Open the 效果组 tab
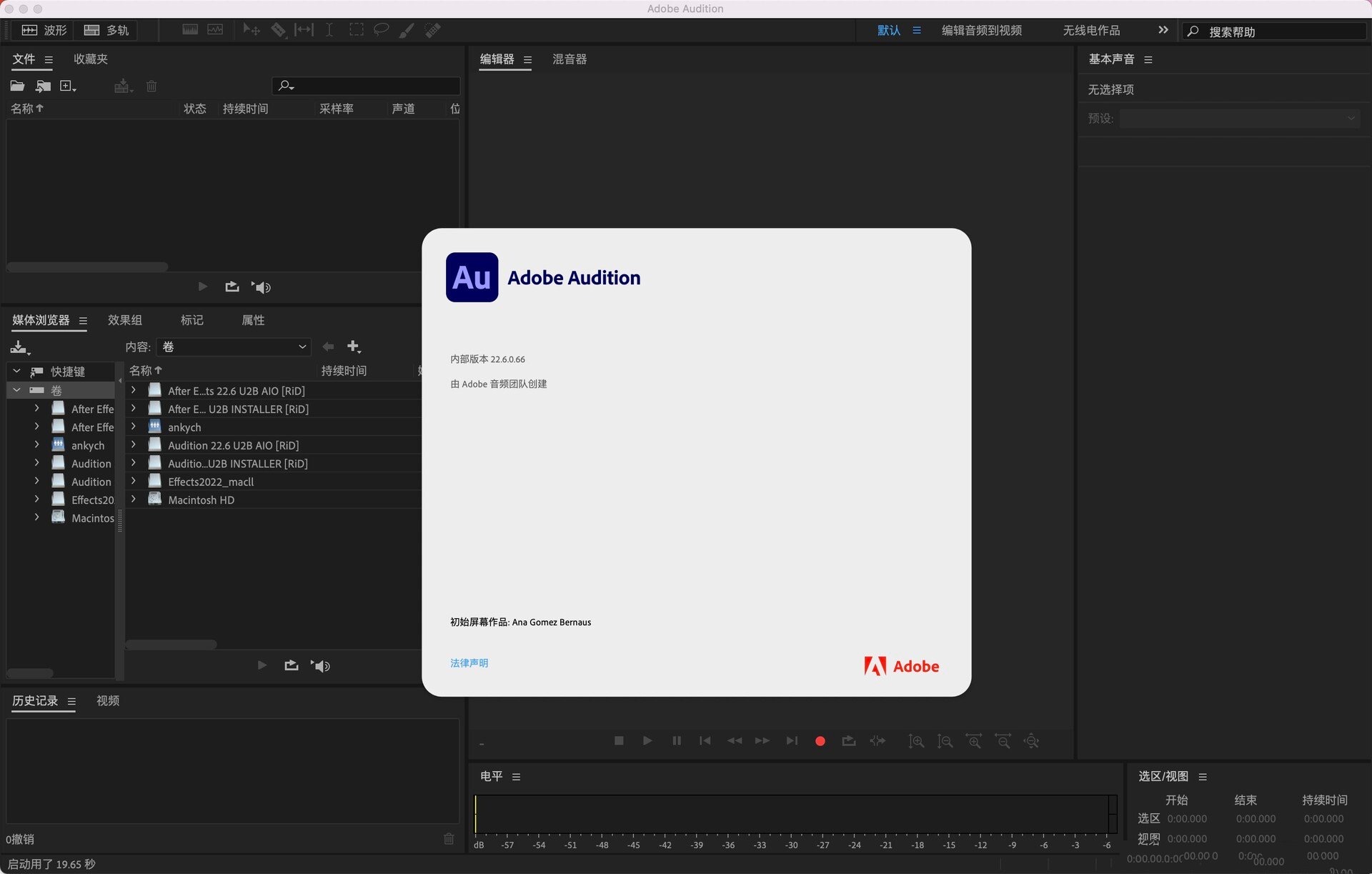This screenshot has width=1372, height=874. tap(124, 320)
